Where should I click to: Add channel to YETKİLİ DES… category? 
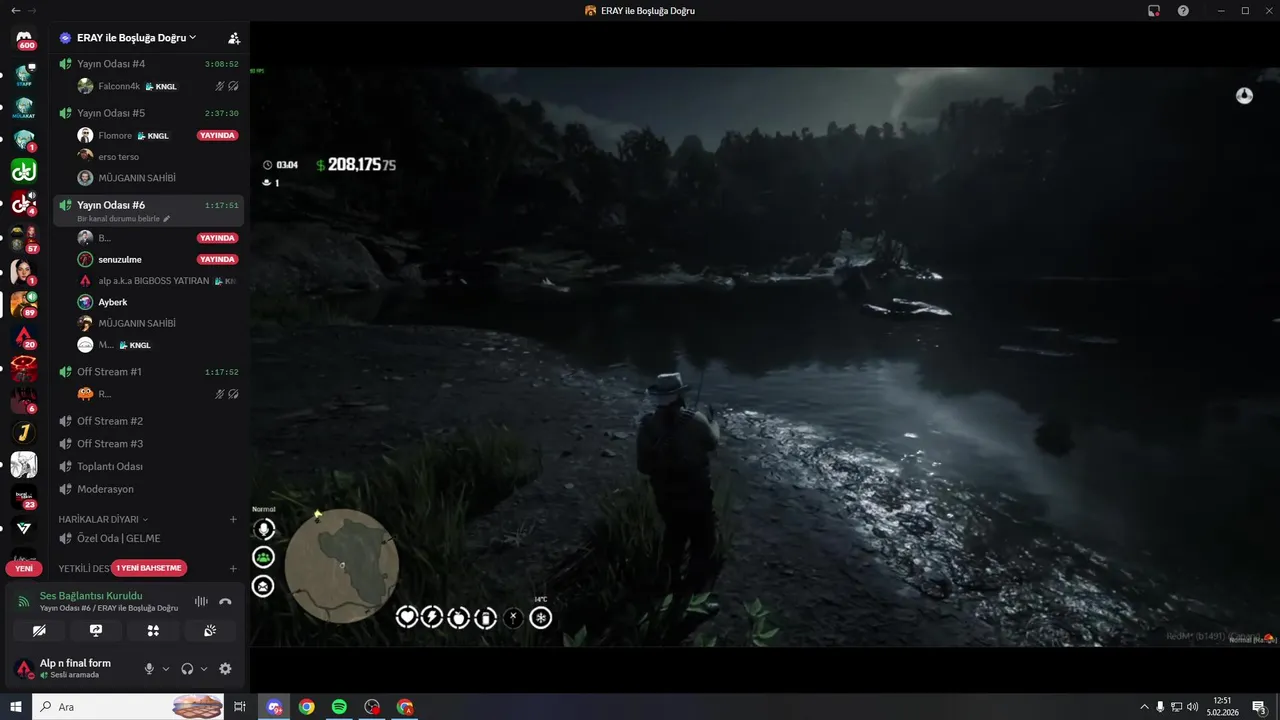[x=233, y=568]
